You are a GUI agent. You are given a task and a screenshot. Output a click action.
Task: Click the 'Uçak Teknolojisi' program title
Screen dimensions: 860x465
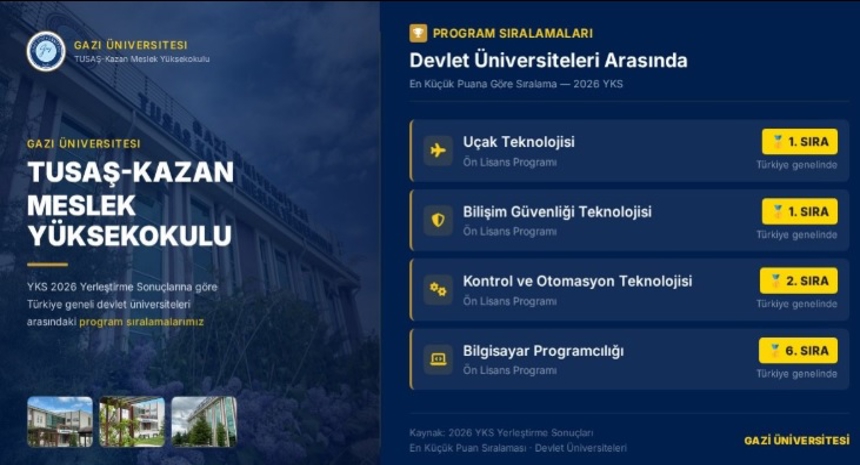tap(518, 142)
